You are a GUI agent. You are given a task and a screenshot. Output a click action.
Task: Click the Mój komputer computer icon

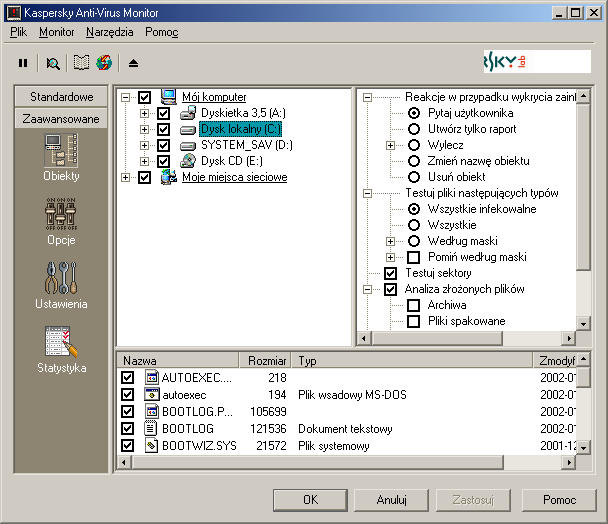[169, 97]
